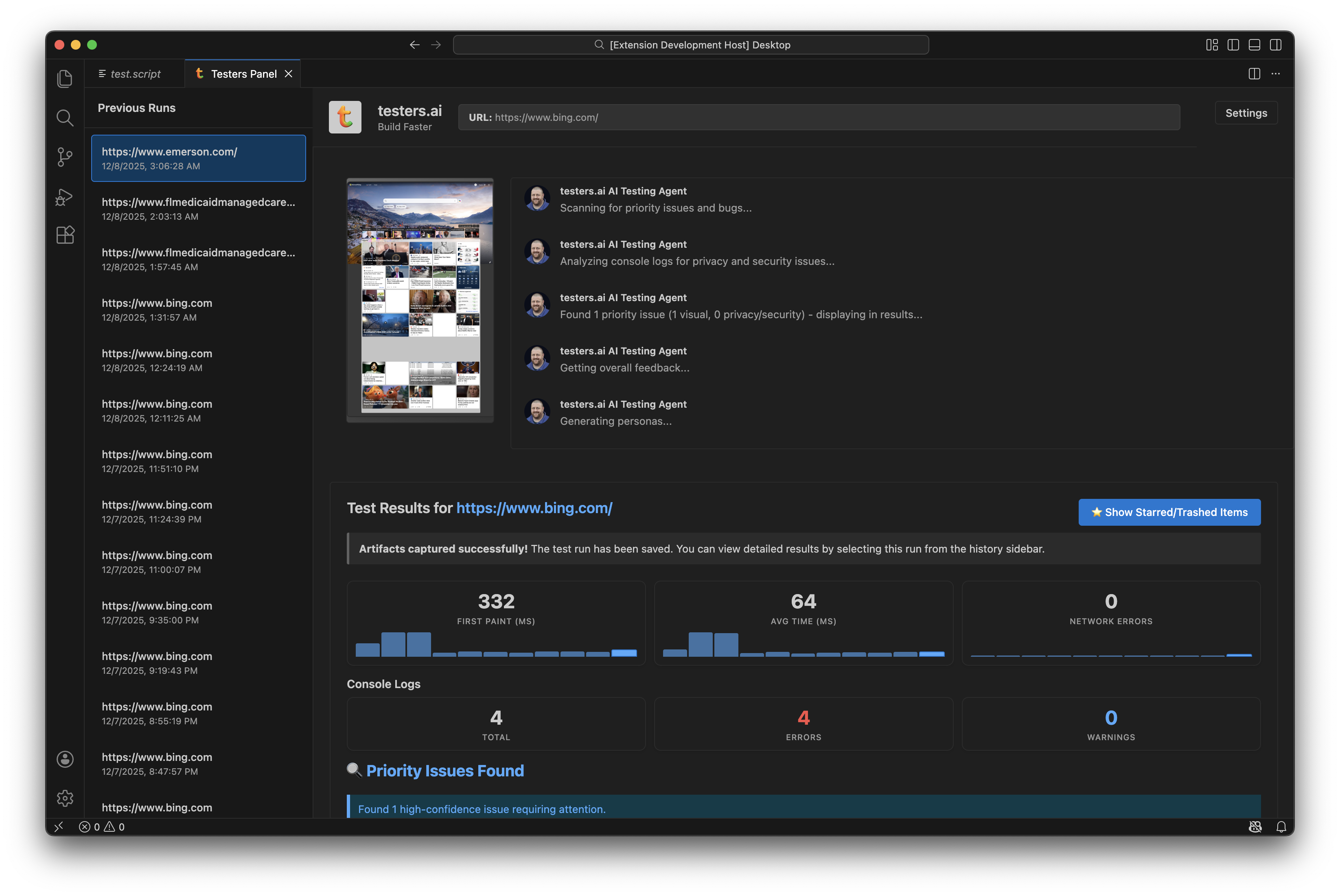Follow the bing.com link in Test Results heading
Image resolution: width=1340 pixels, height=896 pixels.
pyautogui.click(x=534, y=507)
